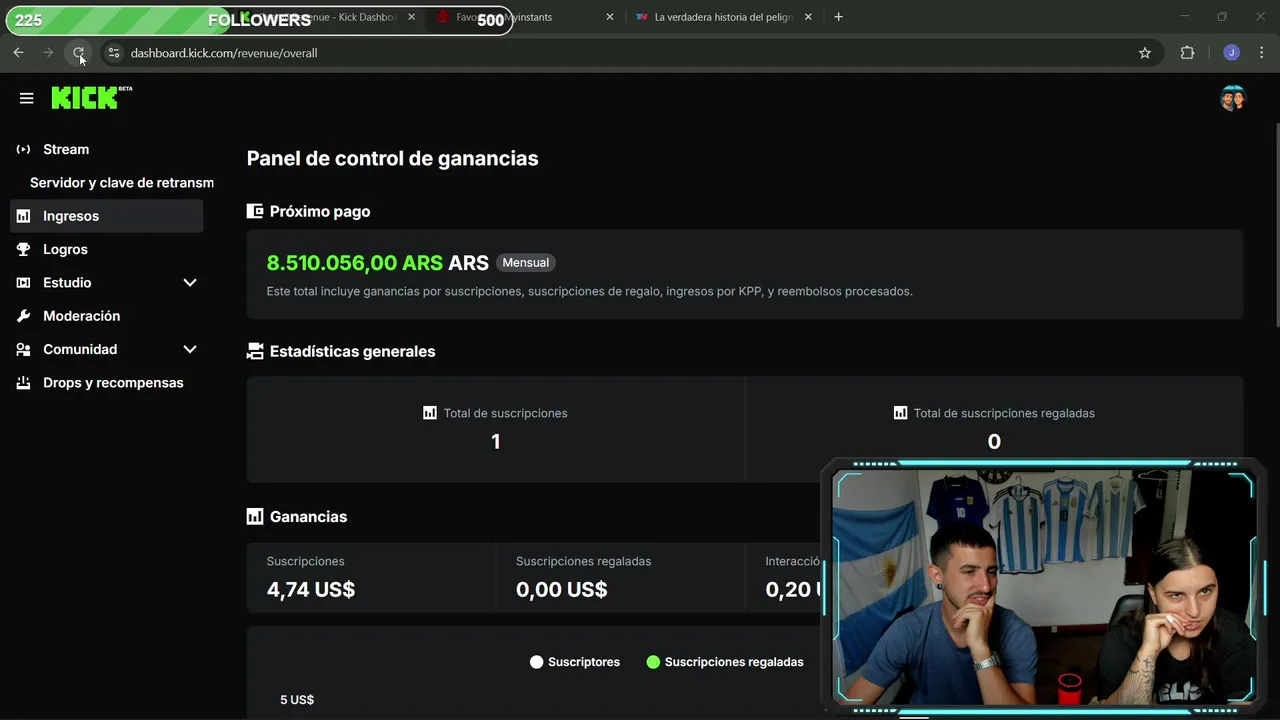This screenshot has width=1280, height=720.
Task: Click the wallet icon beside Próximo pago
Action: (255, 211)
